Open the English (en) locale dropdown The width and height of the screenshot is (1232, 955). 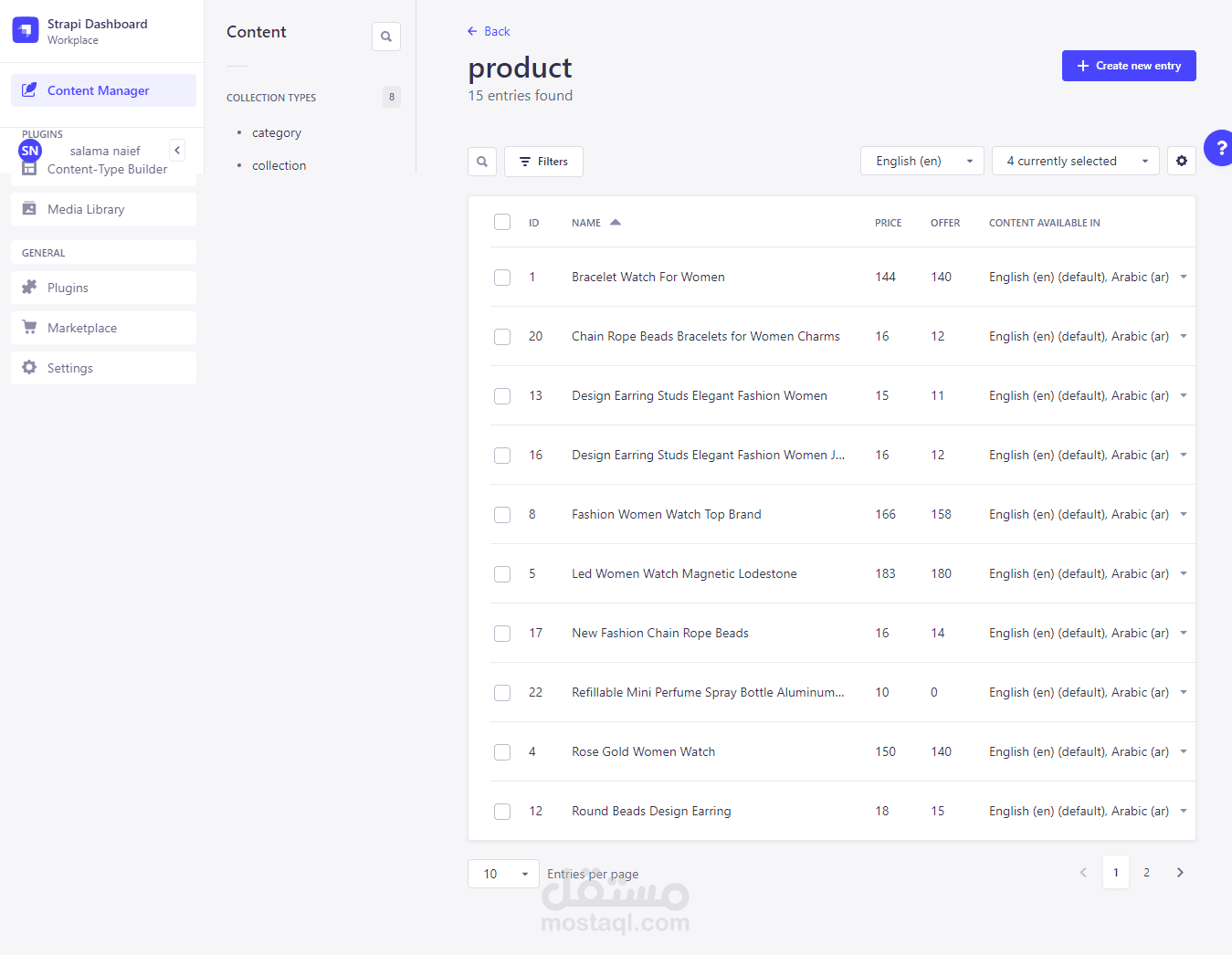point(922,161)
